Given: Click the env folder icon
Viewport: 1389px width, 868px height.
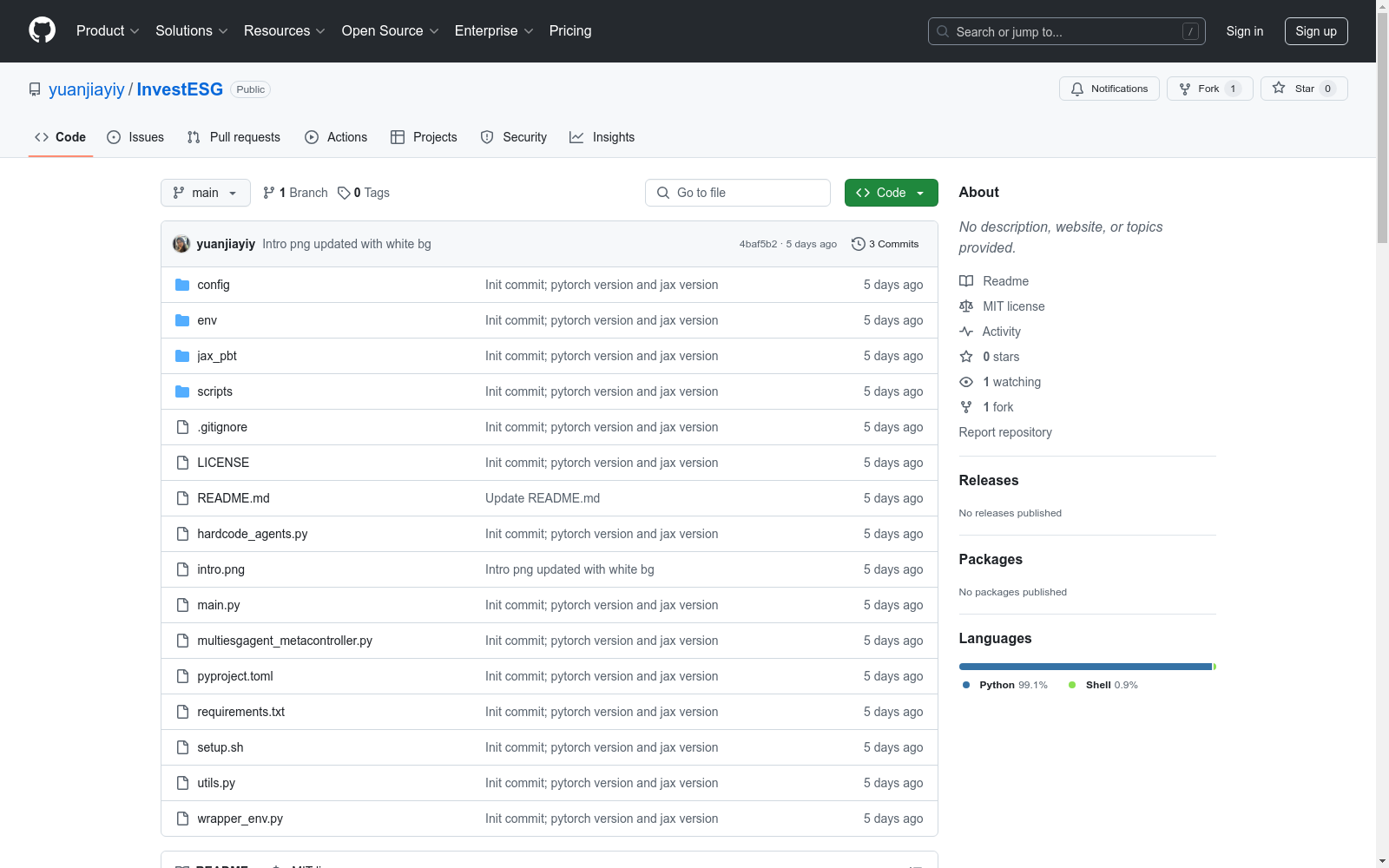Looking at the screenshot, I should (x=182, y=320).
